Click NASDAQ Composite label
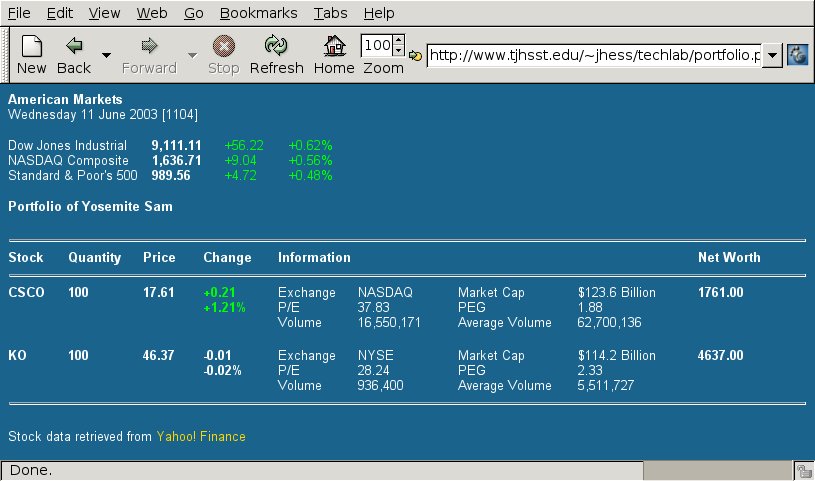This screenshot has height=481, width=815. pyautogui.click(x=68, y=160)
